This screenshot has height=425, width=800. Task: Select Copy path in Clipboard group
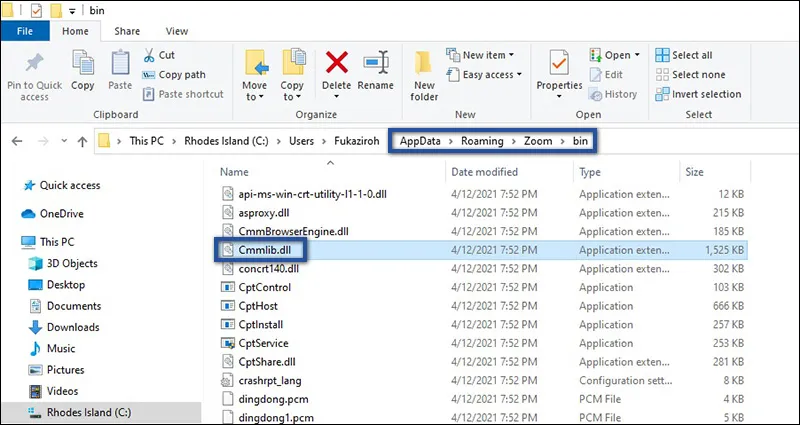pos(174,74)
